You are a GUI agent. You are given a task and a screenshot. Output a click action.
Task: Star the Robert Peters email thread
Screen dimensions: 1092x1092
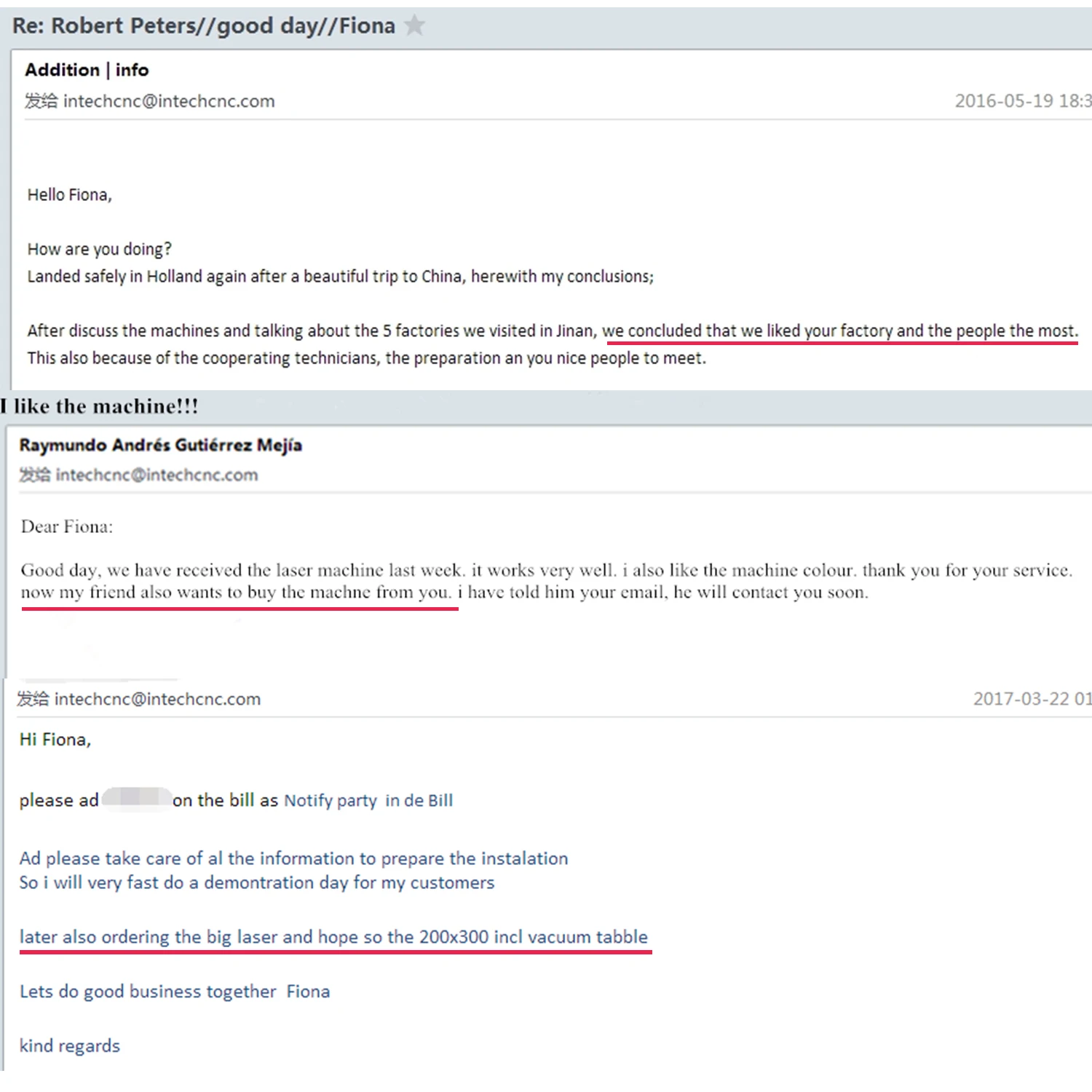point(414,25)
